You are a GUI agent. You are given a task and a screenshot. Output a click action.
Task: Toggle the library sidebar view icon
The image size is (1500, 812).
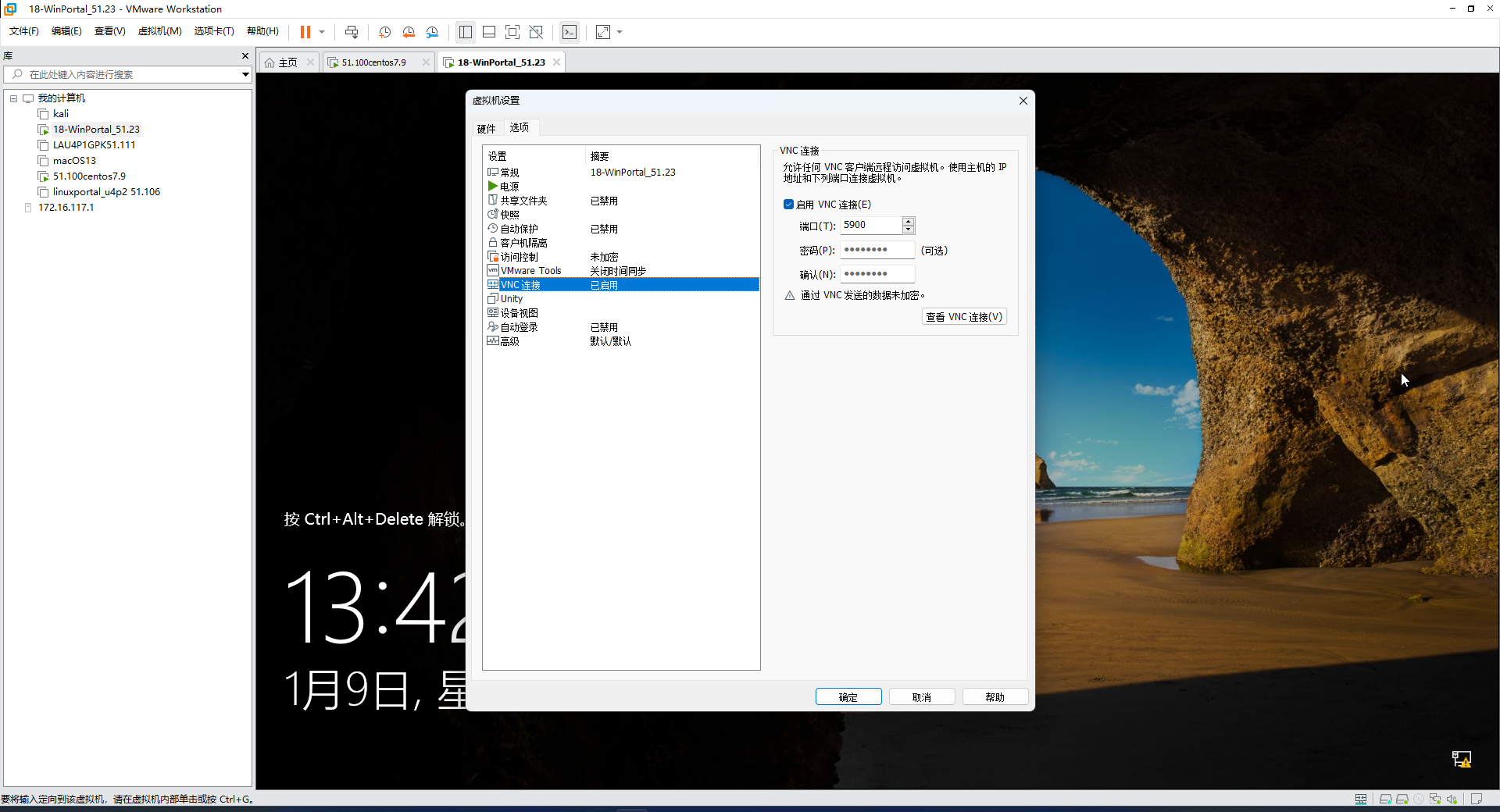[x=466, y=32]
